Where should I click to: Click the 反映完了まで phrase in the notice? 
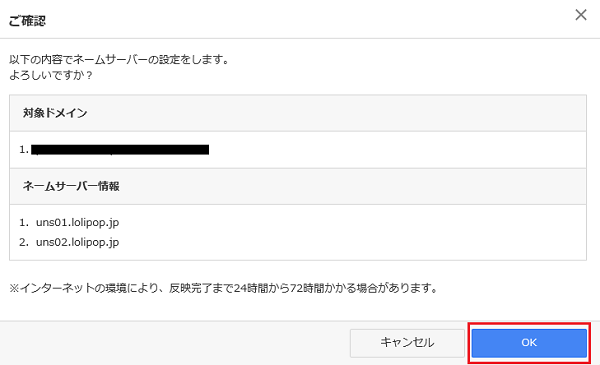201,288
